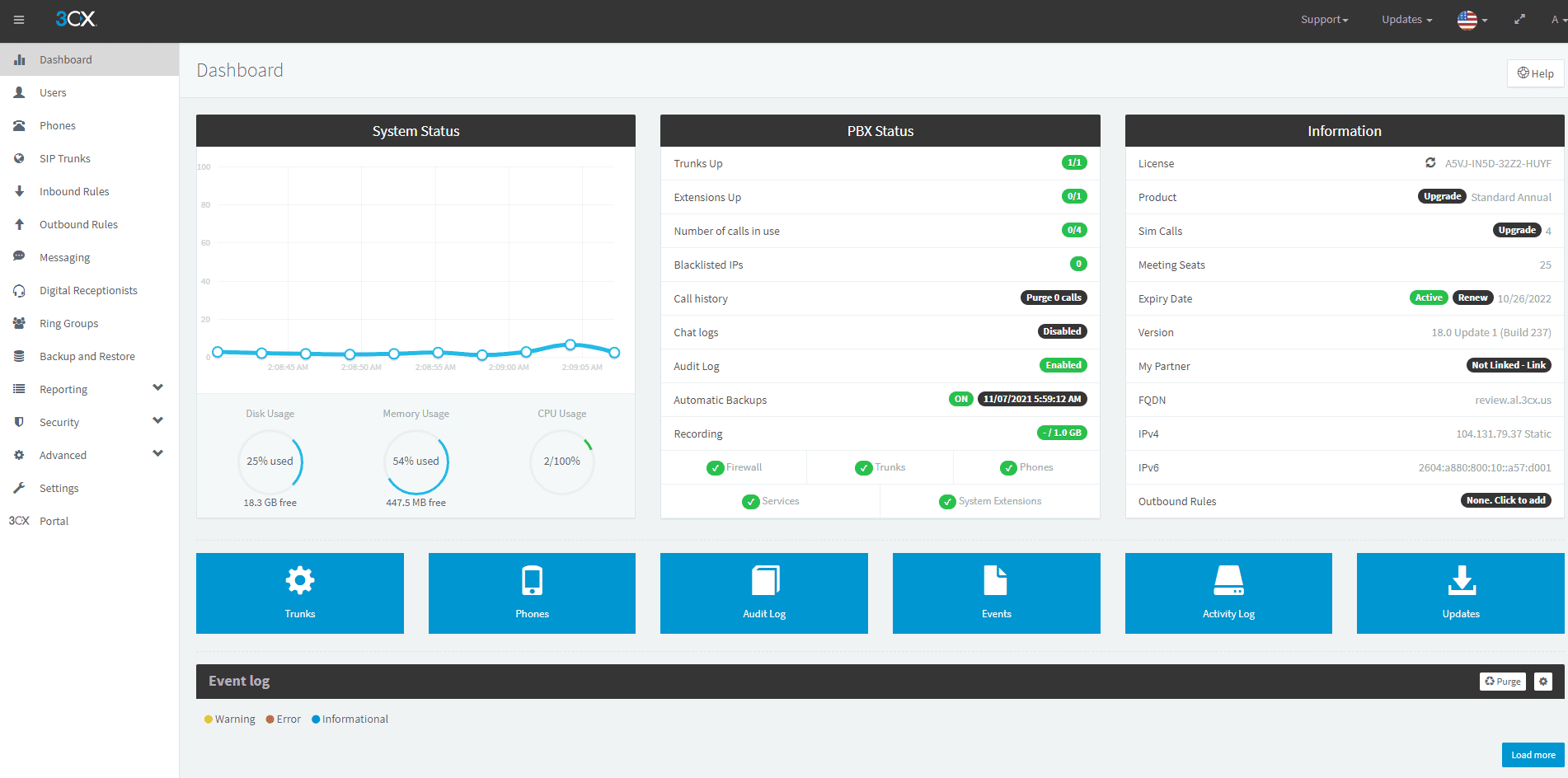Click the license refresh icon
This screenshot has width=1568, height=778.
coord(1430,163)
